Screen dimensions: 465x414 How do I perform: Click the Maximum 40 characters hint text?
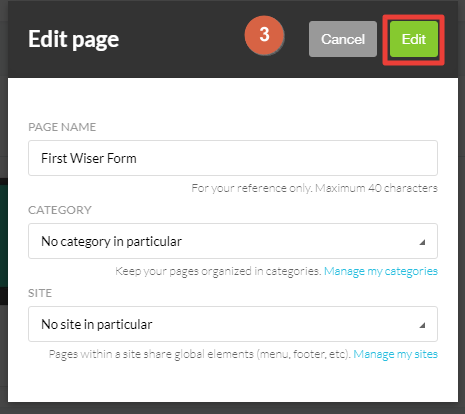[376, 188]
